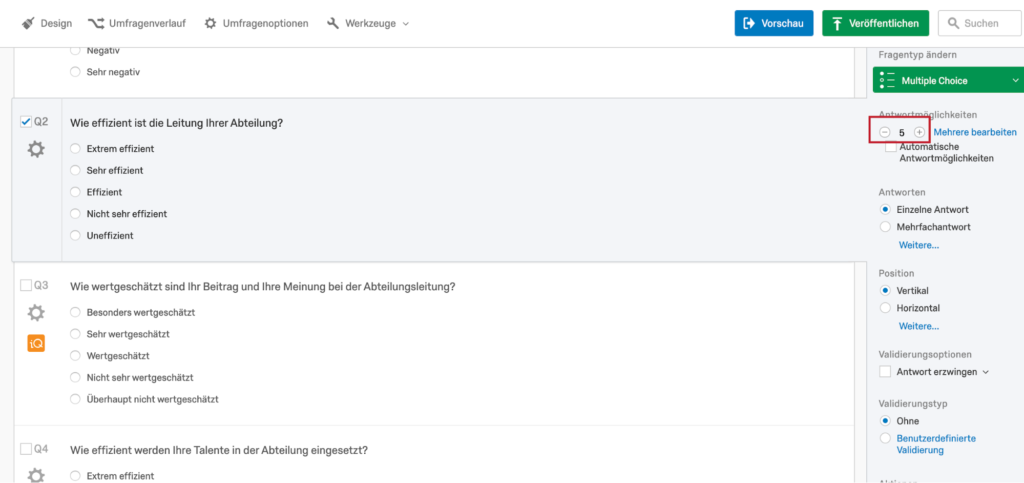Decrease answer choices with minus icon

885,132
